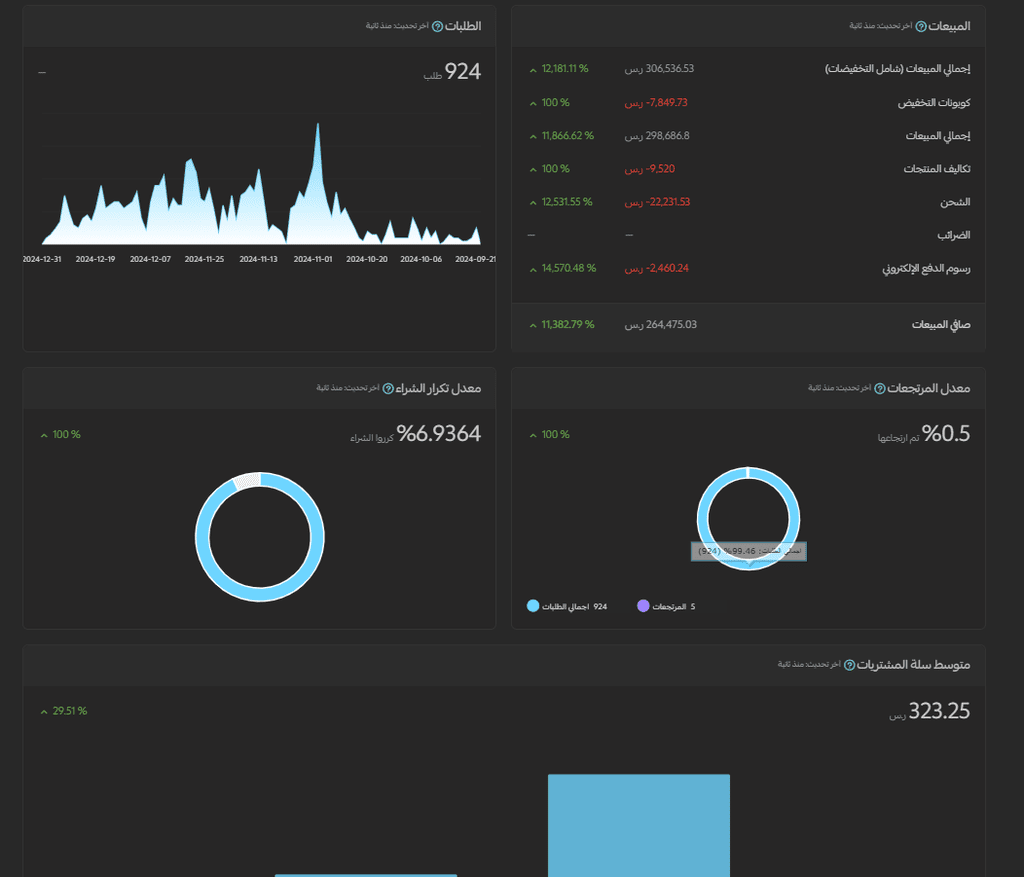The height and width of the screenshot is (877, 1024).
Task: Click the 99.46% (924) chart tooltip
Action: click(748, 551)
